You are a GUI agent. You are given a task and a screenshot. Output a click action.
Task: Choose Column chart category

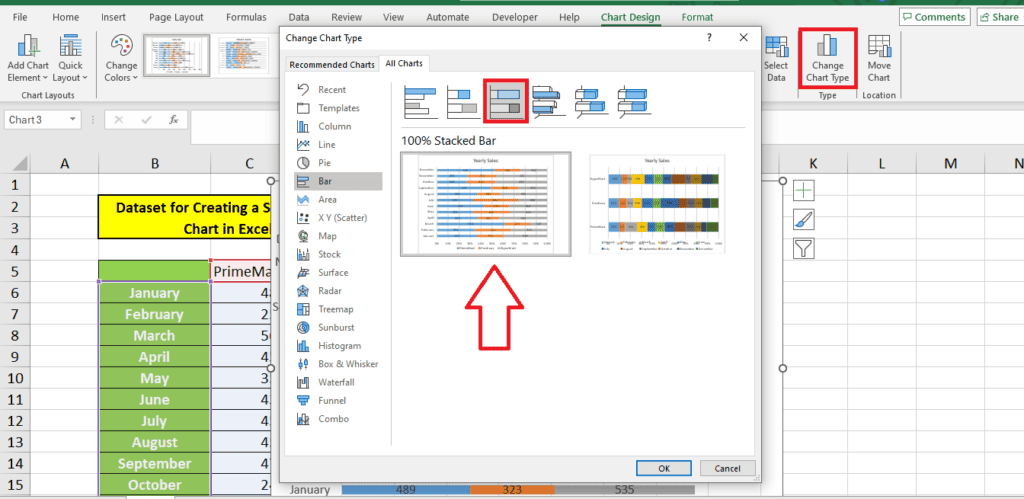[x=338, y=126]
